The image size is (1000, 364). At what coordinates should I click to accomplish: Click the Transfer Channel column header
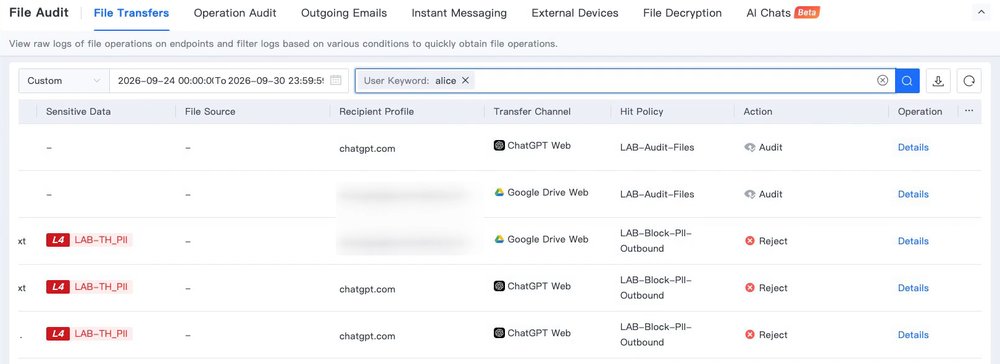click(532, 112)
